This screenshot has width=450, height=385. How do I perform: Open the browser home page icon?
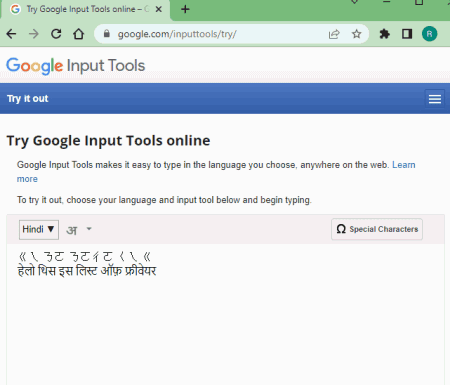pos(79,34)
